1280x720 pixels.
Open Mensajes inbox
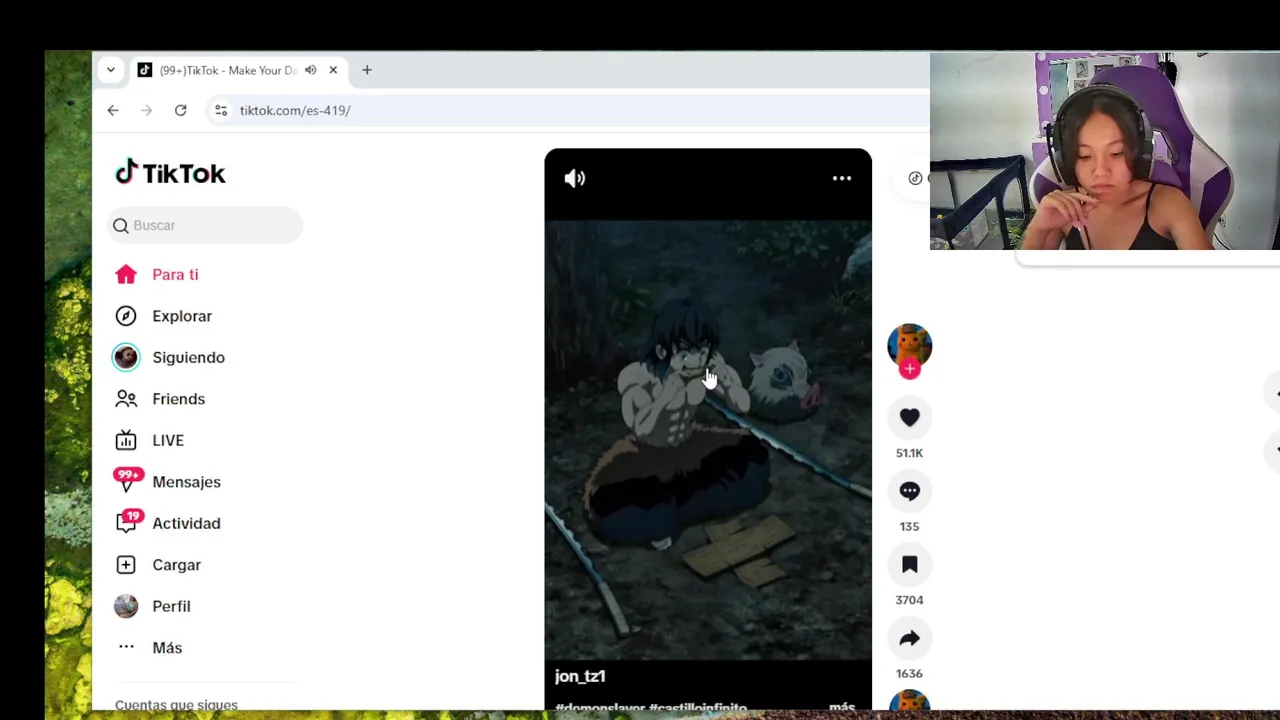click(x=186, y=482)
